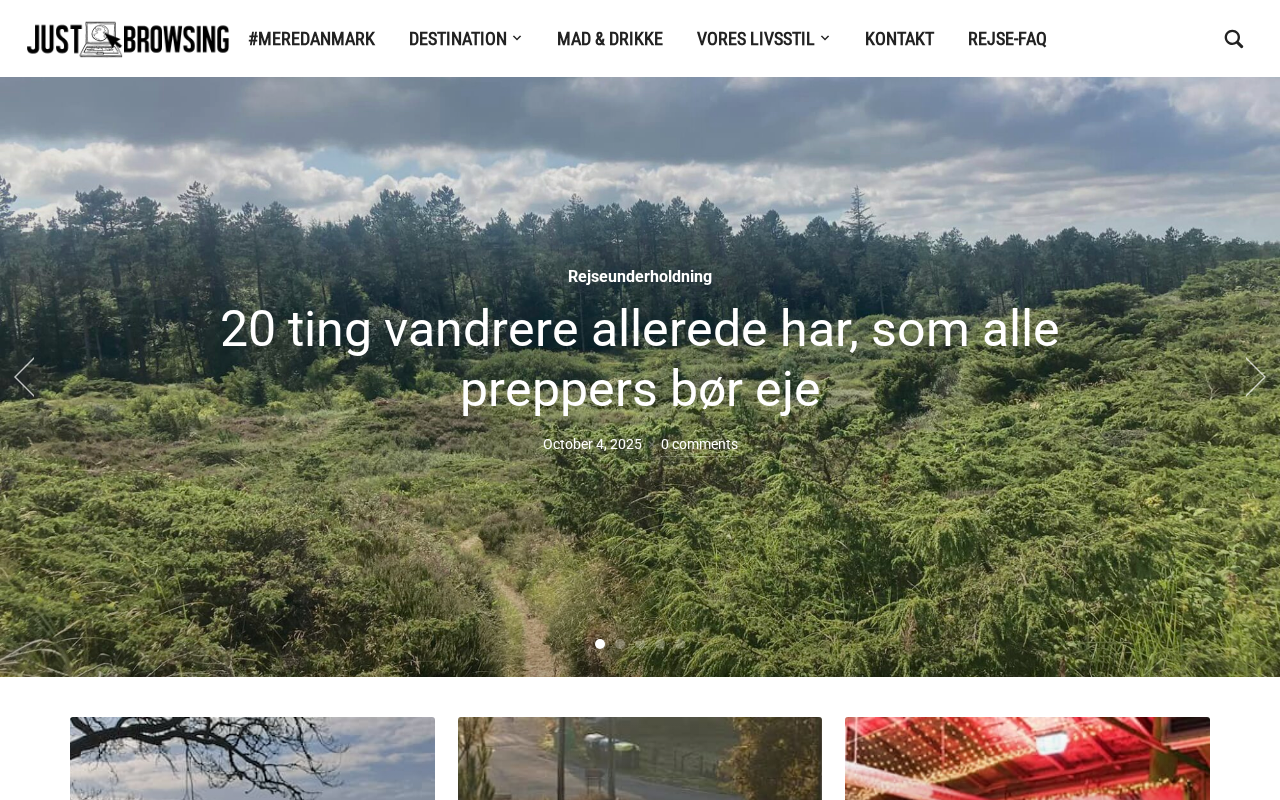
Task: Open the article thumbnail with red lights
Action: pos(1027,758)
